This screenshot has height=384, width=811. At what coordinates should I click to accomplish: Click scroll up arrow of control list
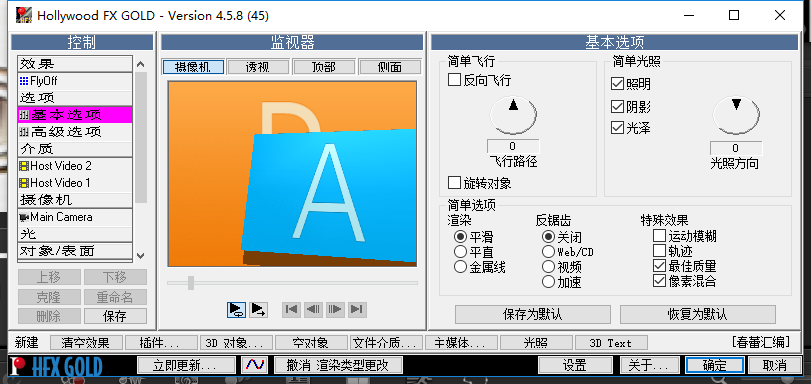pos(141,64)
